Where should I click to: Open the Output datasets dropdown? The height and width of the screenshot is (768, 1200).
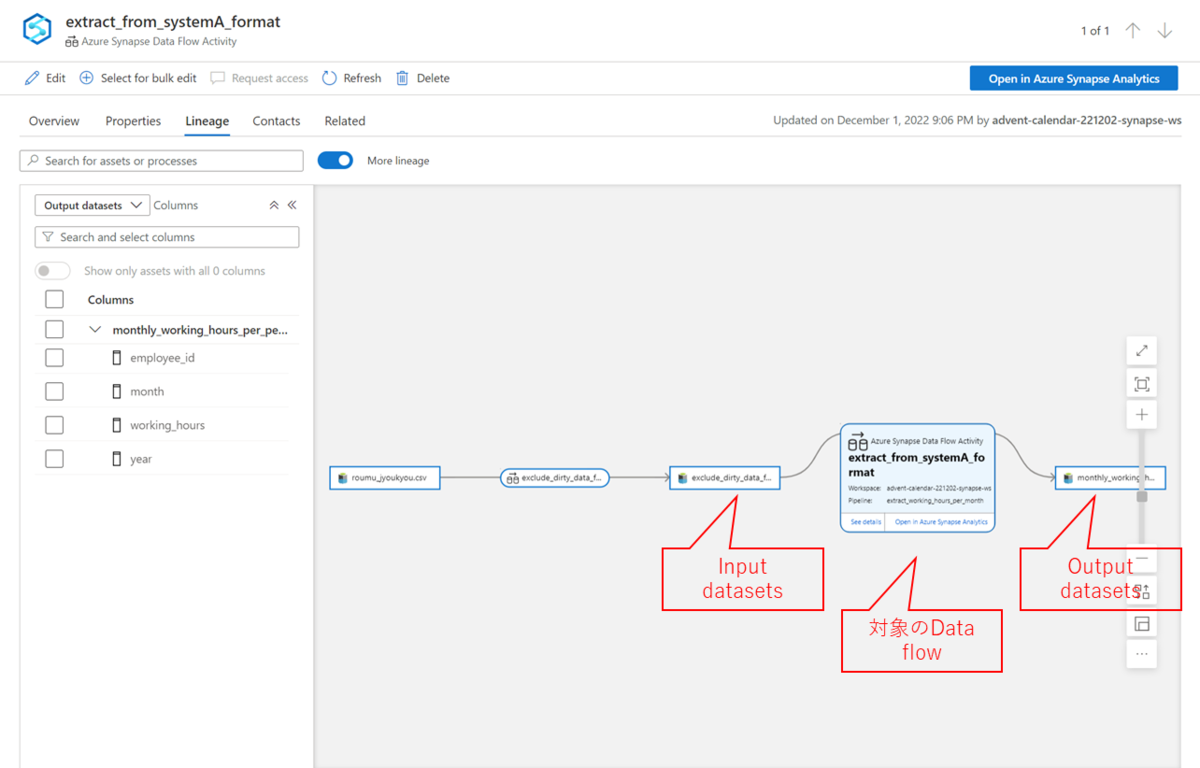click(92, 205)
